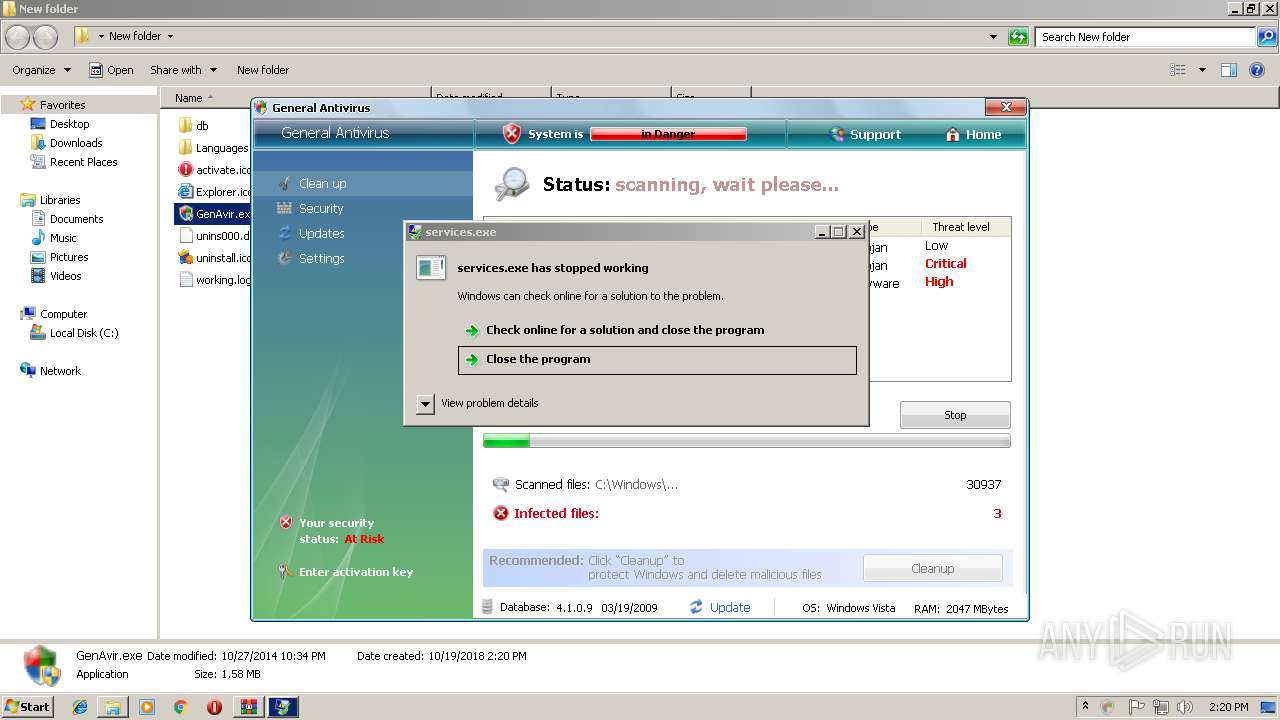Click the red shield System status icon

(x=512, y=134)
